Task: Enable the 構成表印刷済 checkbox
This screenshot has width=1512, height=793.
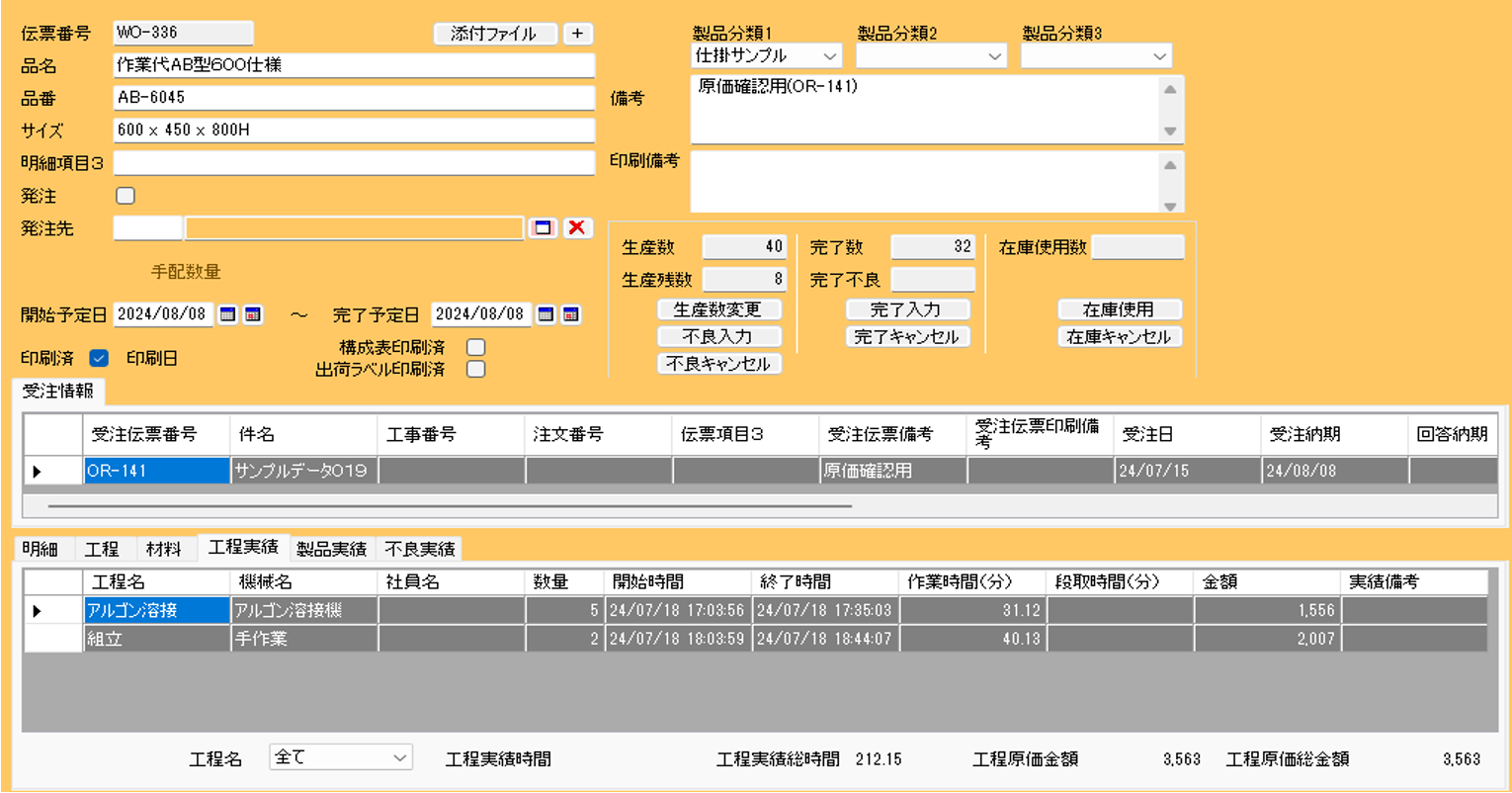Action: (x=476, y=347)
